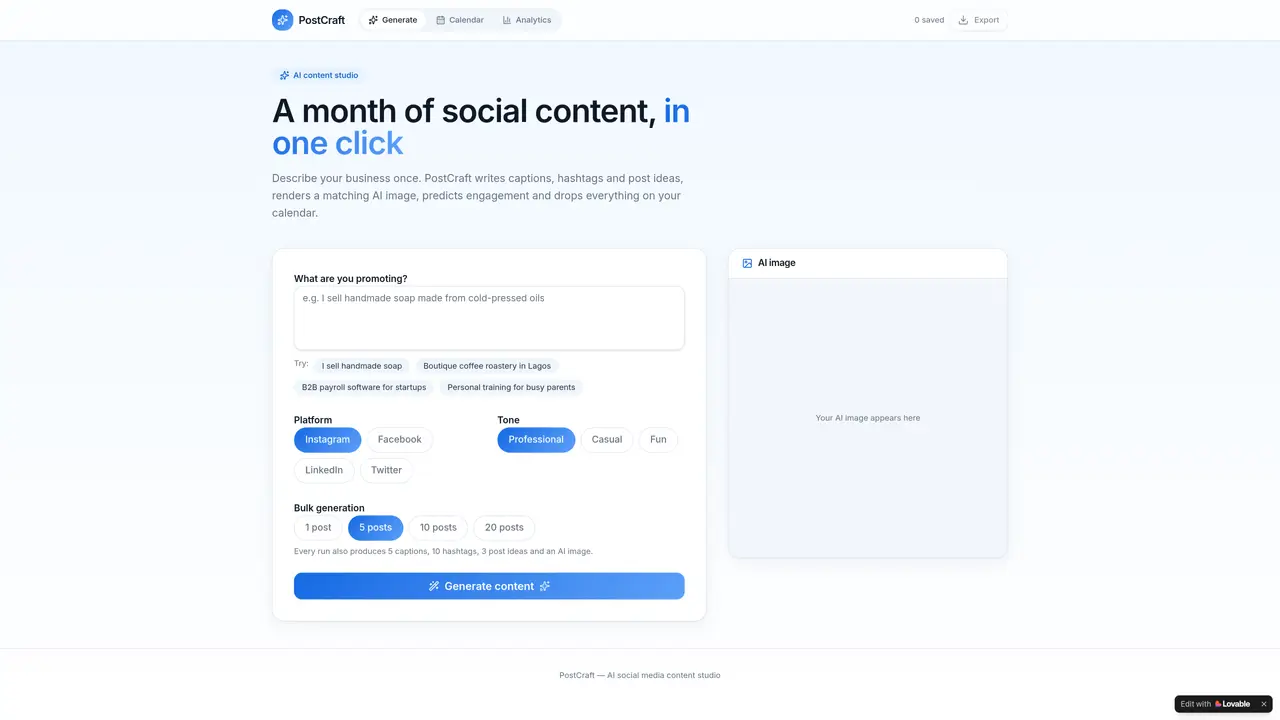The height and width of the screenshot is (720, 1280).
Task: Click the bar chart Analytics icon
Action: [x=507, y=20]
